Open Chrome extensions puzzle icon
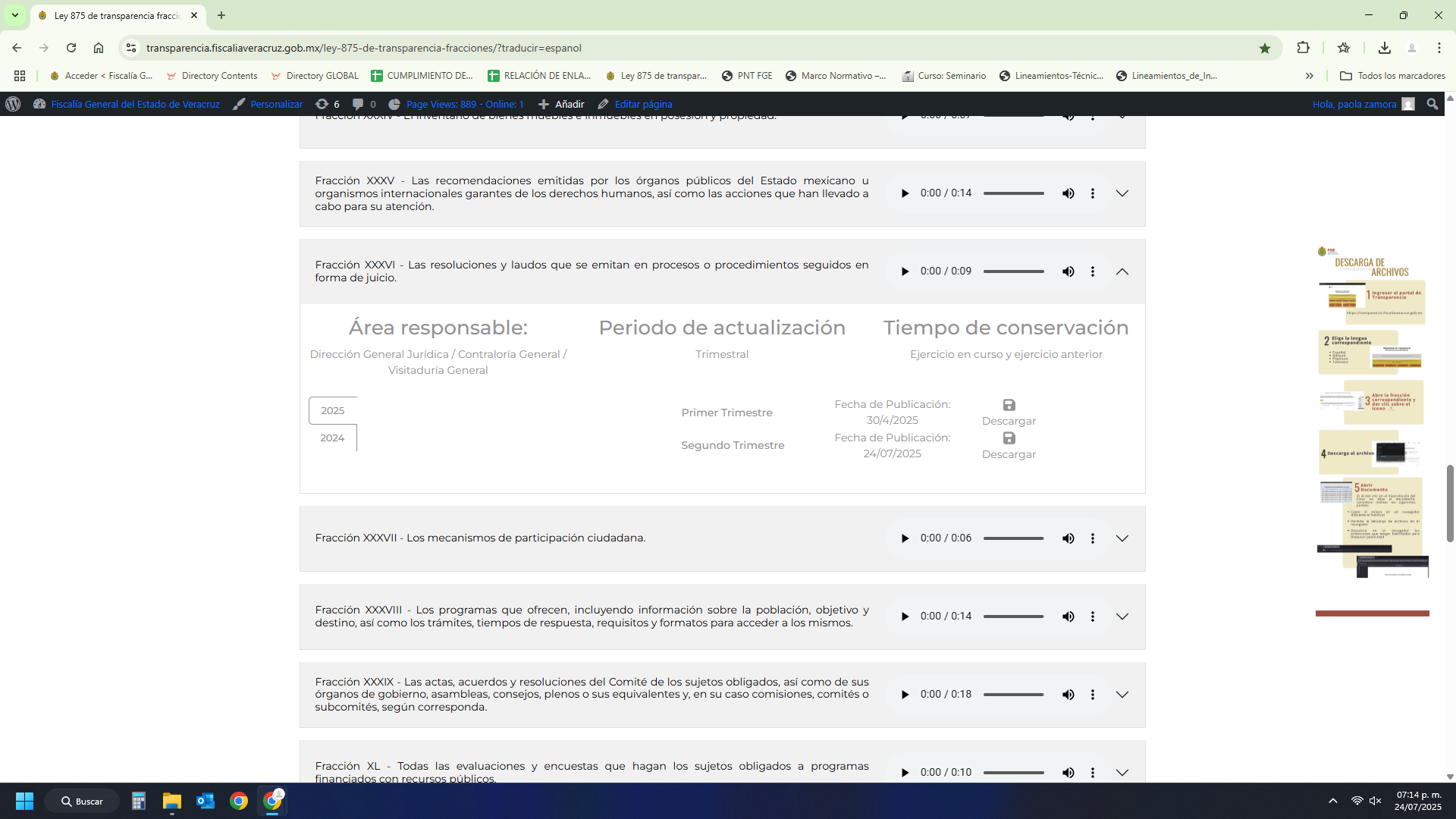1456x819 pixels. point(1303,48)
